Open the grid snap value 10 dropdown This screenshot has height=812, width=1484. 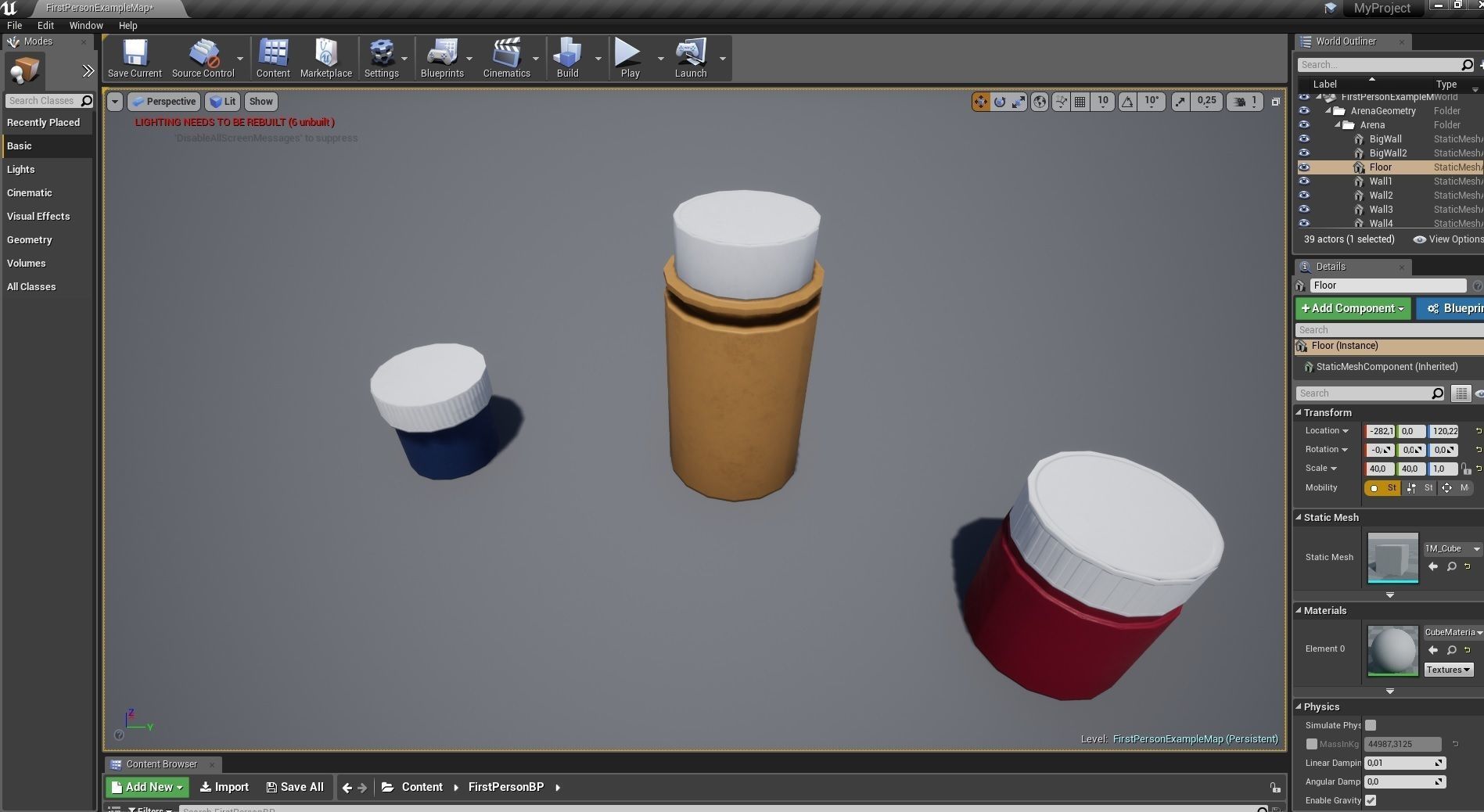(x=1102, y=101)
